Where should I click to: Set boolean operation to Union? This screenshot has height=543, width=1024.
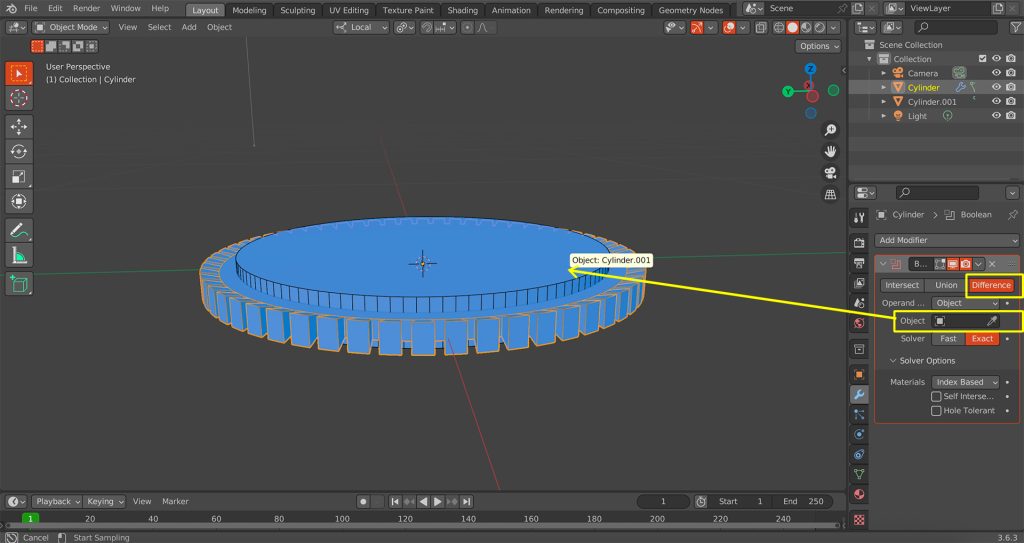[x=946, y=285]
